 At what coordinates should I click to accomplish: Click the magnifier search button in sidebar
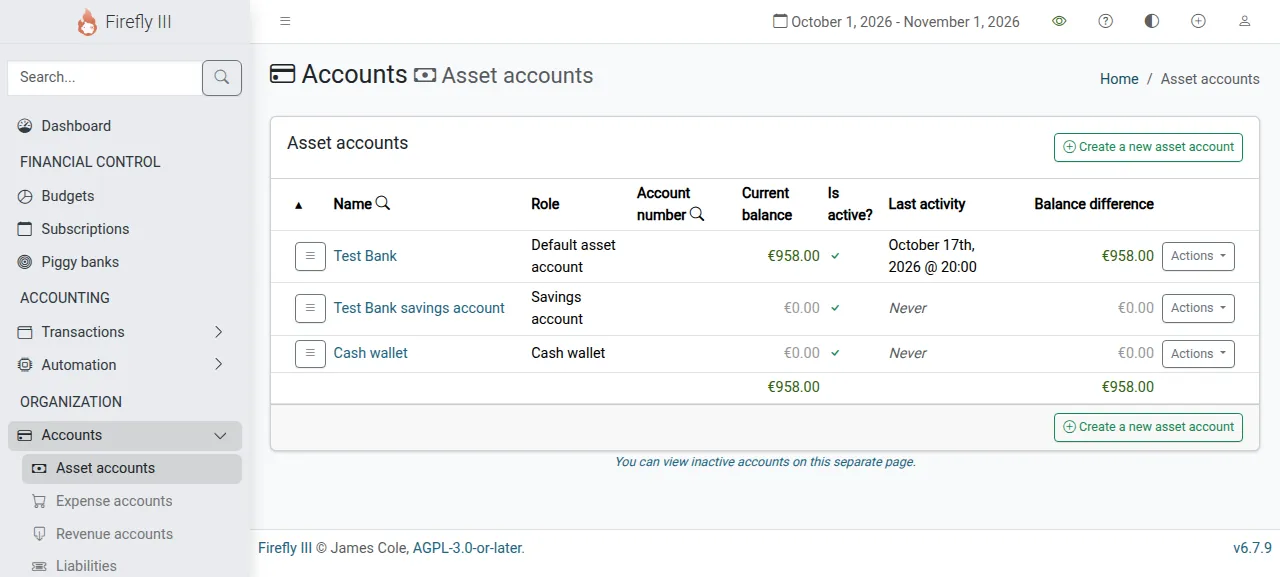pos(222,78)
